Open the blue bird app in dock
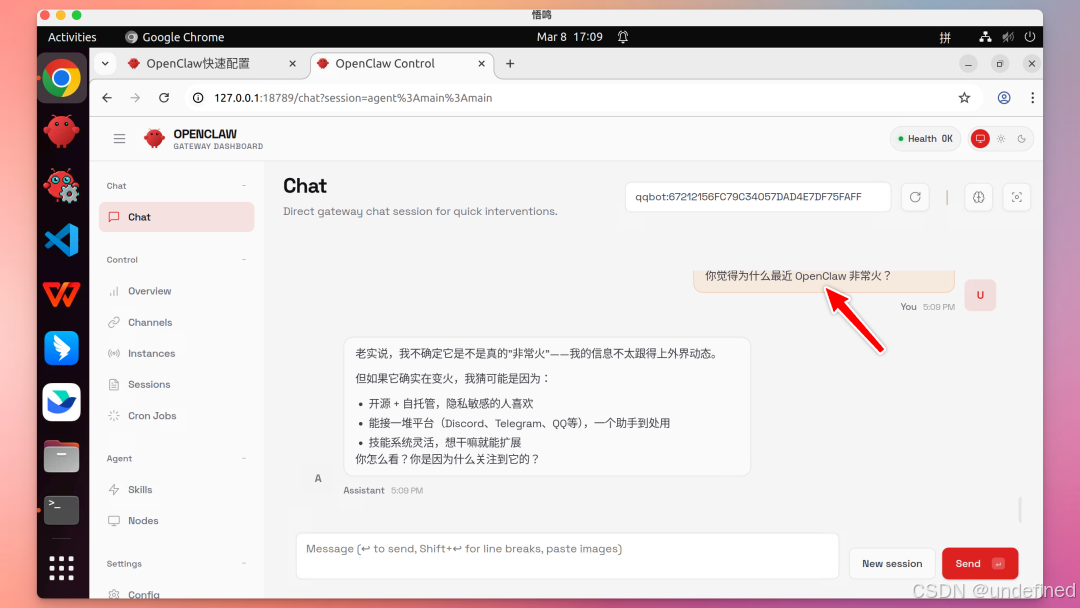The image size is (1080, 608). [x=61, y=348]
